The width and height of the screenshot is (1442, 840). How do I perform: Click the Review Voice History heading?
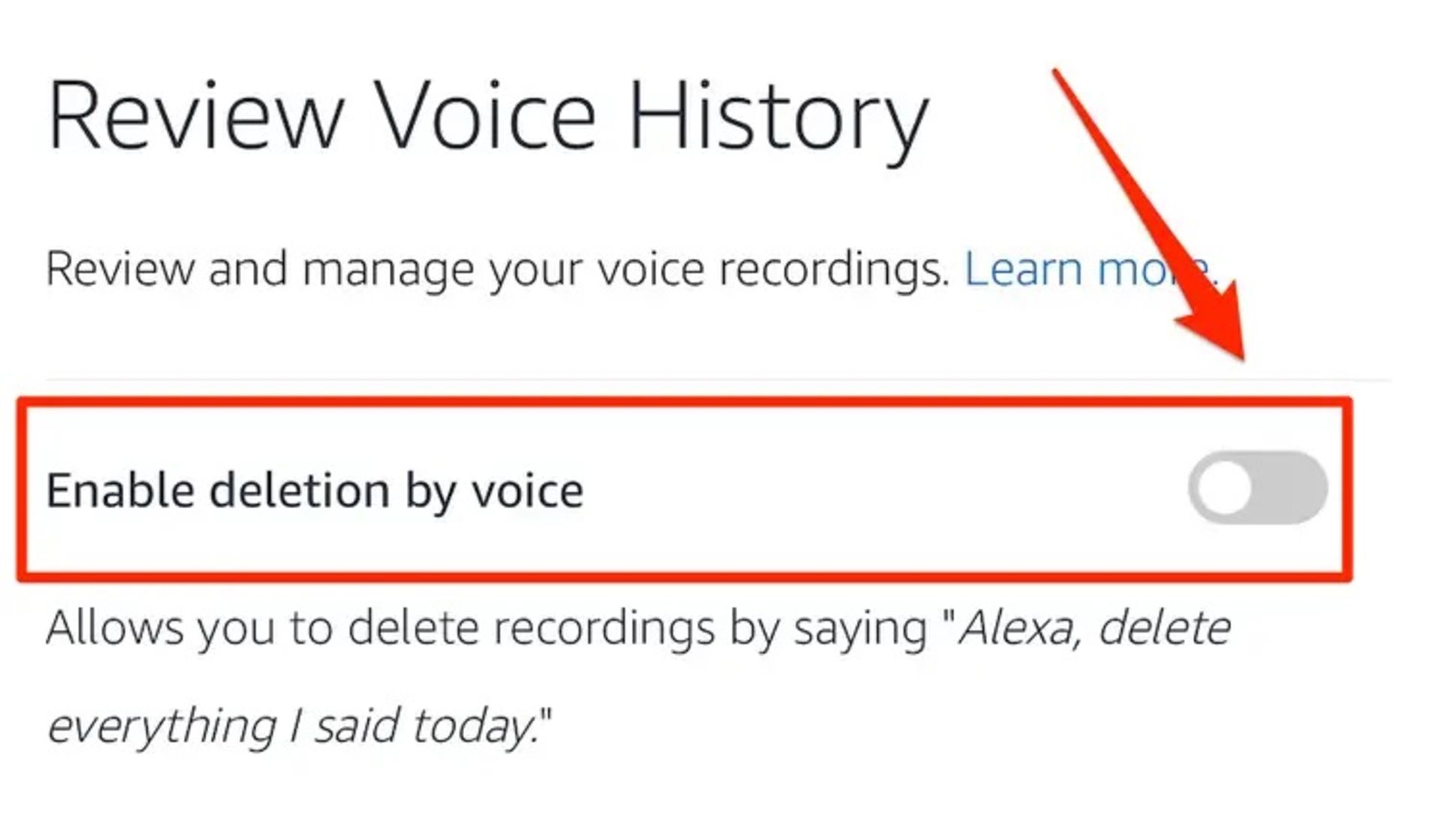488,118
